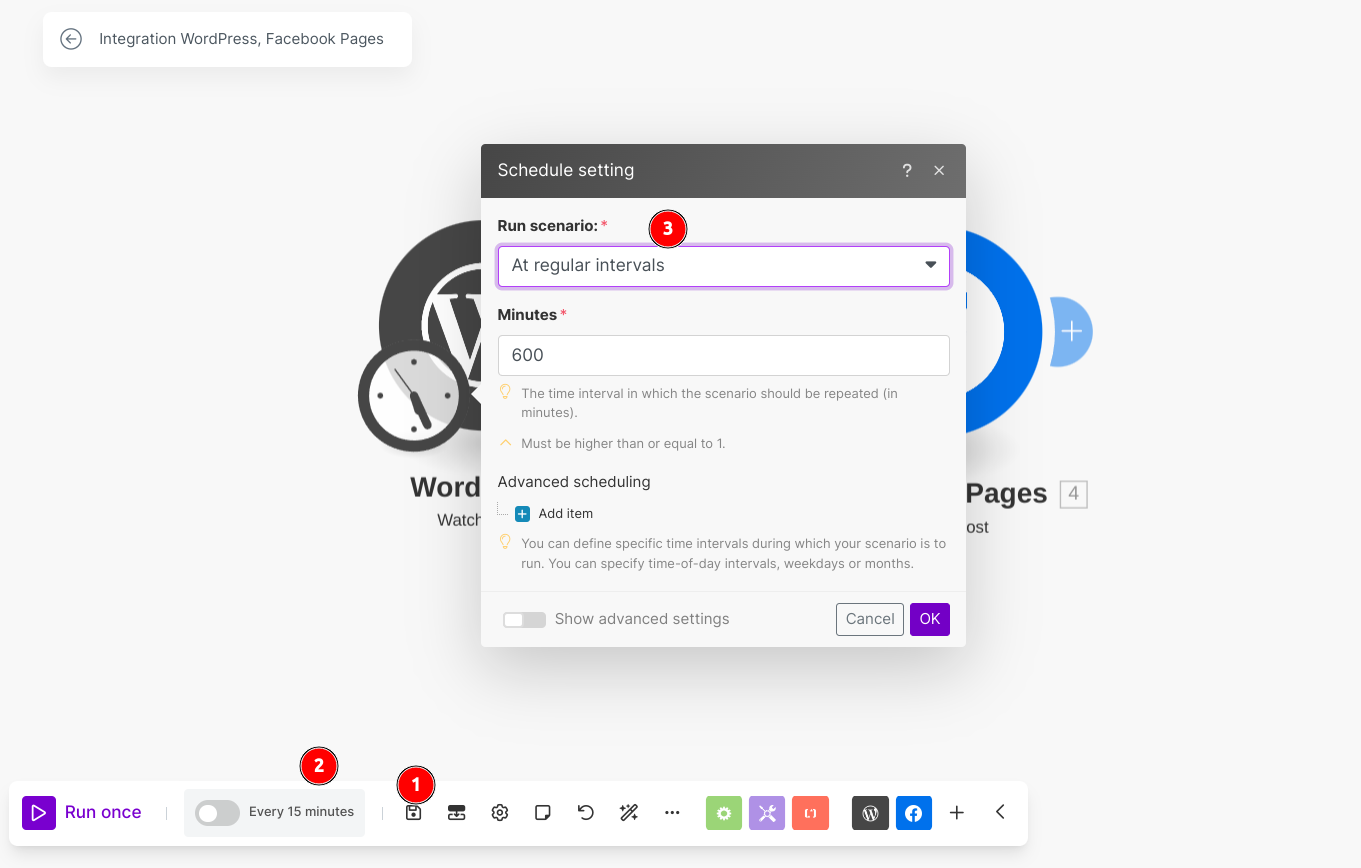Enable the Every 15 minutes scheduling toggle
Image resolution: width=1361 pixels, height=868 pixels.
click(x=217, y=813)
